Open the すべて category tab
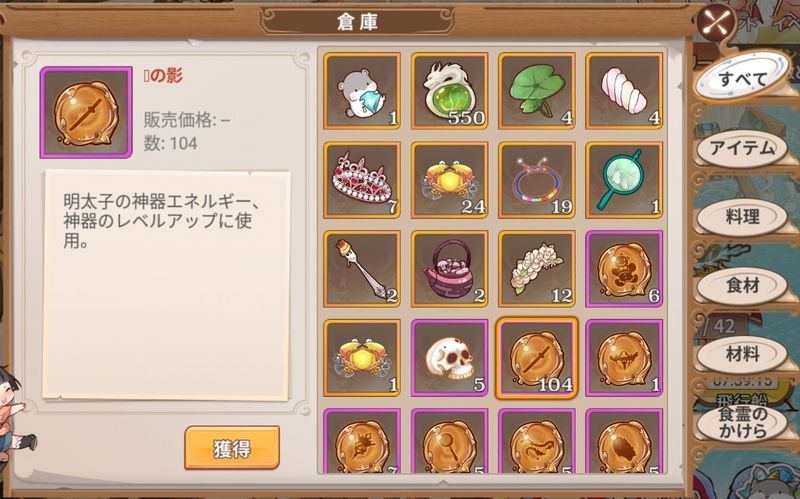Screen dimensions: 800x499 (x=742, y=78)
